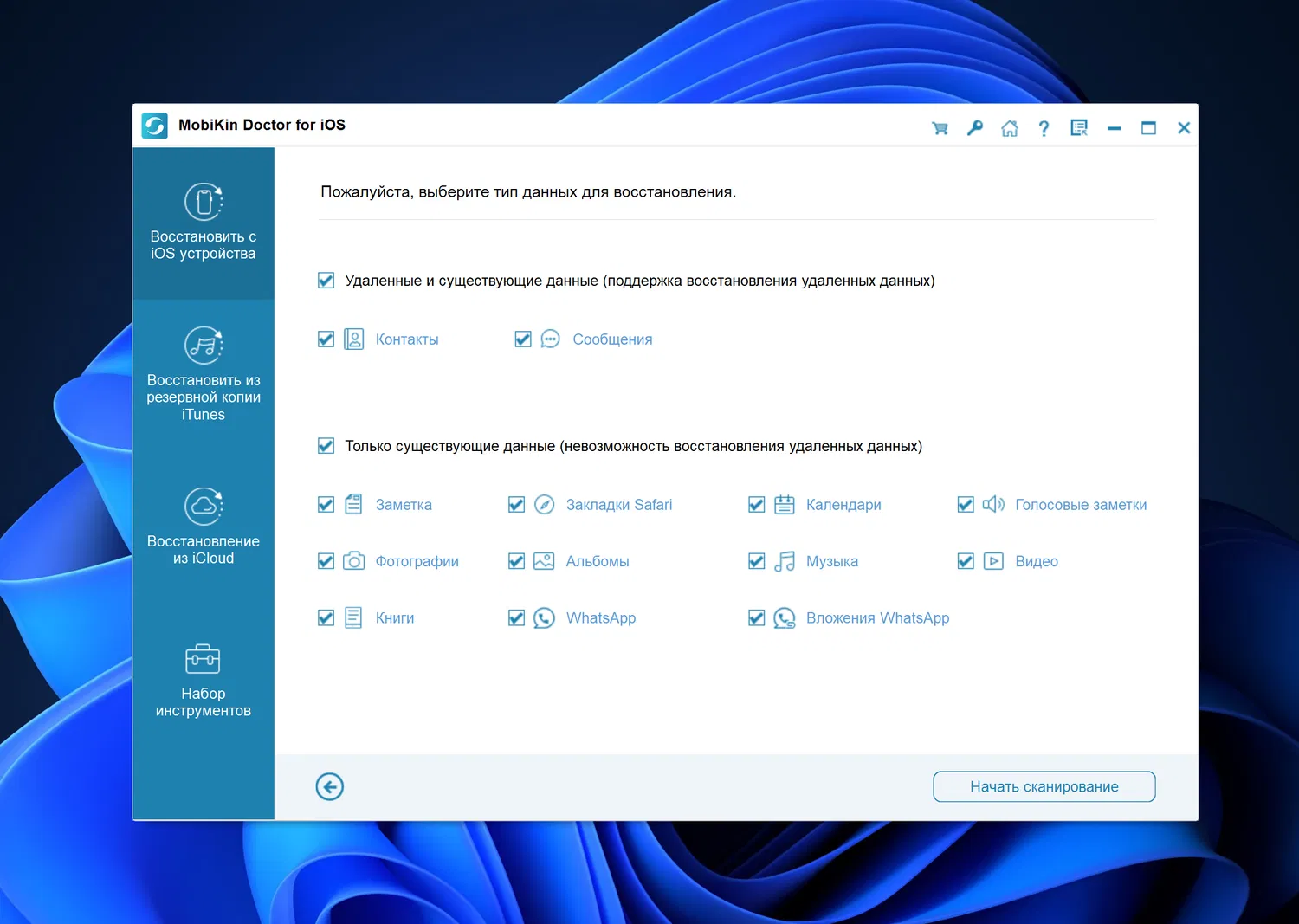Click Начать сканирование button

pyautogui.click(x=1044, y=786)
